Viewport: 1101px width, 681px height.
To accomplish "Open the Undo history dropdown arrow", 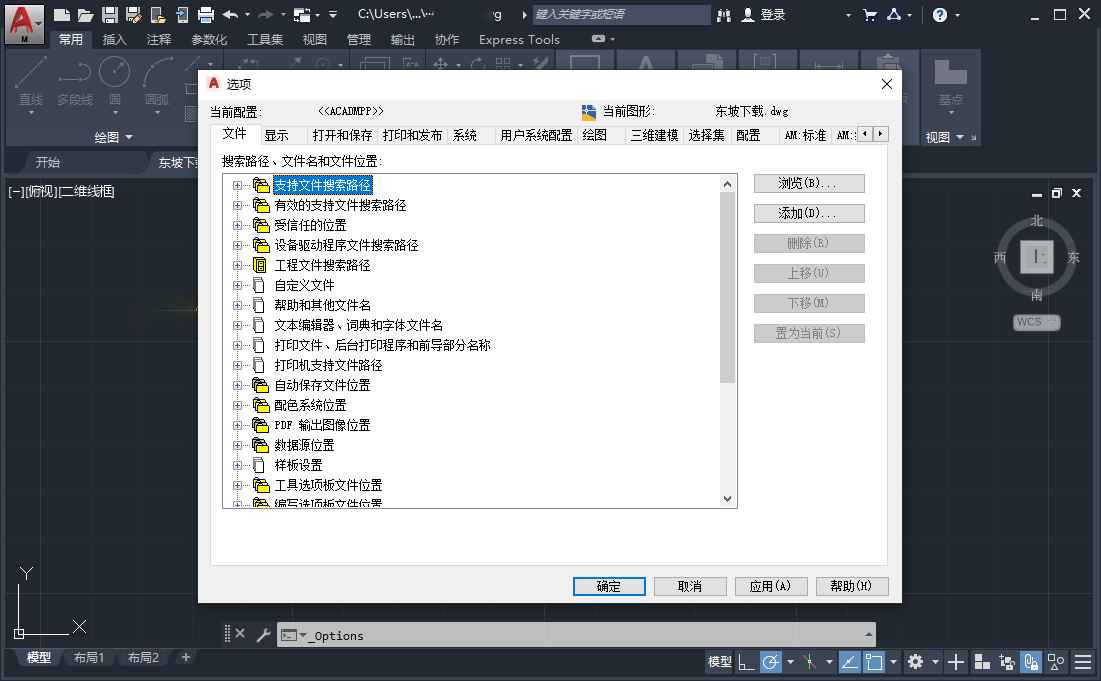I will tap(246, 14).
